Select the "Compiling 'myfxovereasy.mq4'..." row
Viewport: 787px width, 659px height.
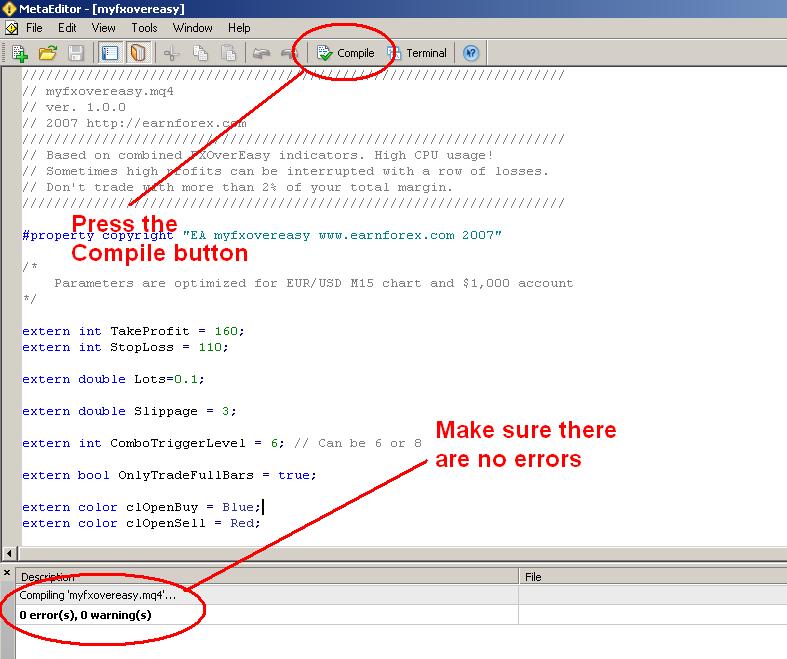tap(401, 595)
